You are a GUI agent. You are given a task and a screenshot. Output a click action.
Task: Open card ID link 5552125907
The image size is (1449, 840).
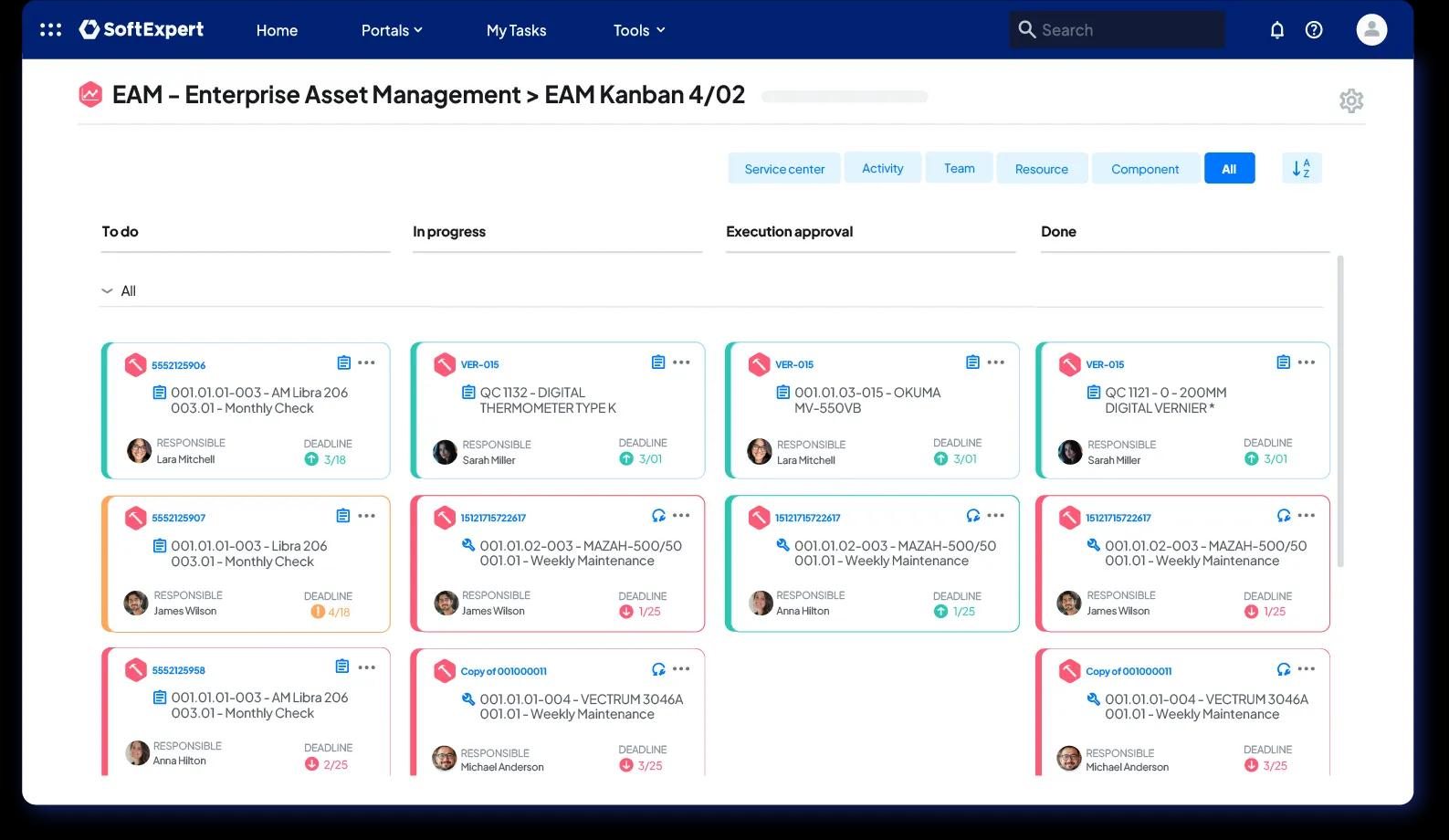178,518
